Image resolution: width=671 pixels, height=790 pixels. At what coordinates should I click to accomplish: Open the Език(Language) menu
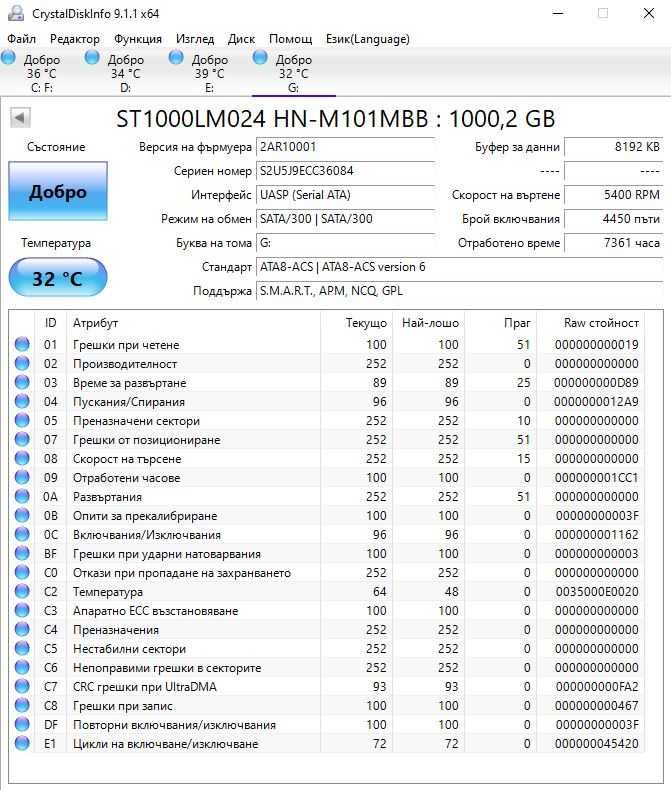click(367, 39)
